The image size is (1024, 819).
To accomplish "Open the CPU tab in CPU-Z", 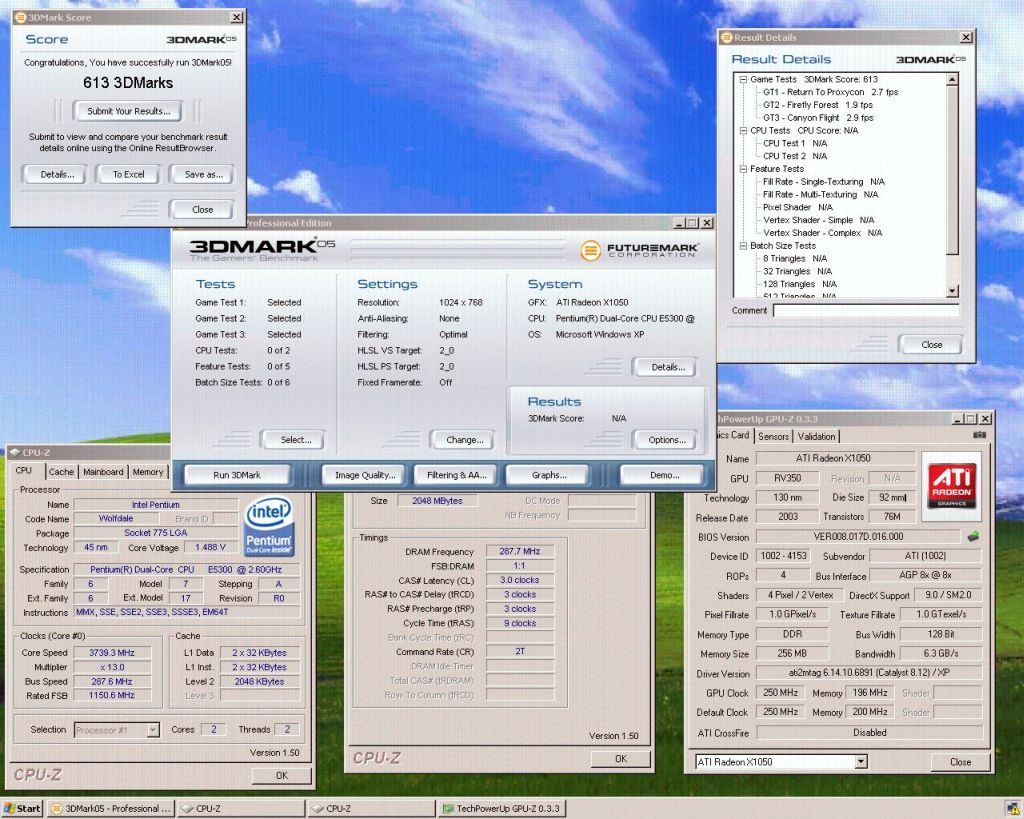I will coord(24,471).
